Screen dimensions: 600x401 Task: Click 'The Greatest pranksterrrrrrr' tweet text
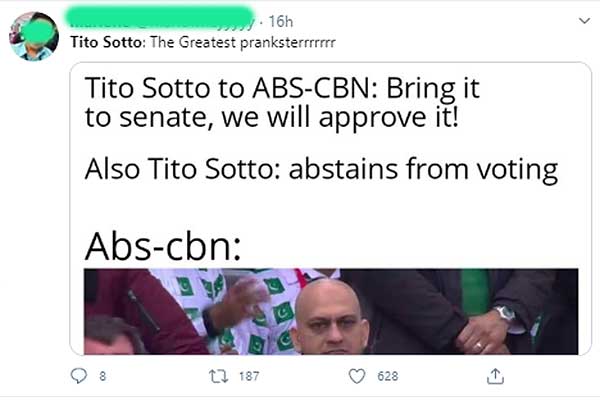243,42
